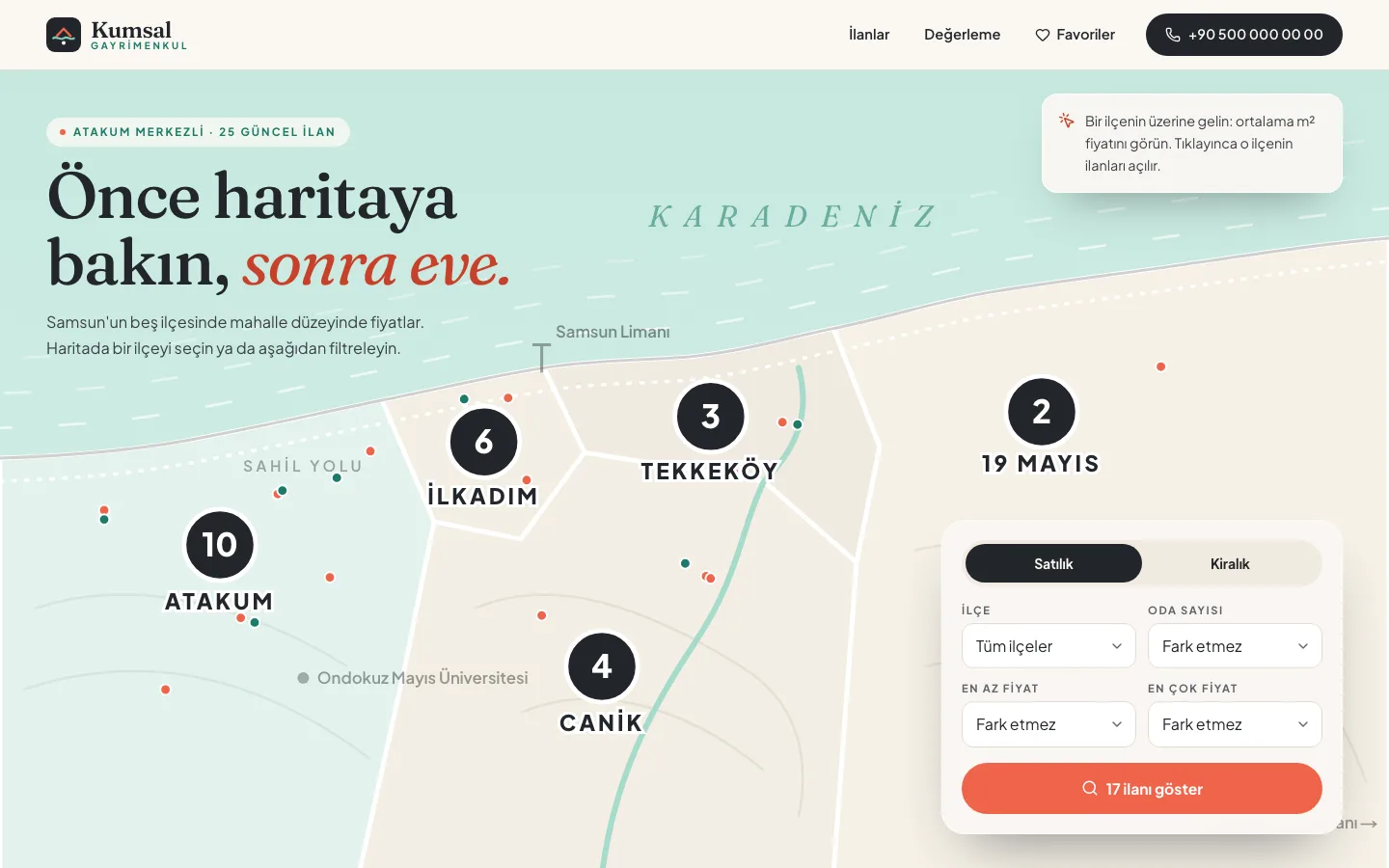The image size is (1389, 868).
Task: Click the 19 MAYIS district label
Action: tap(1040, 464)
